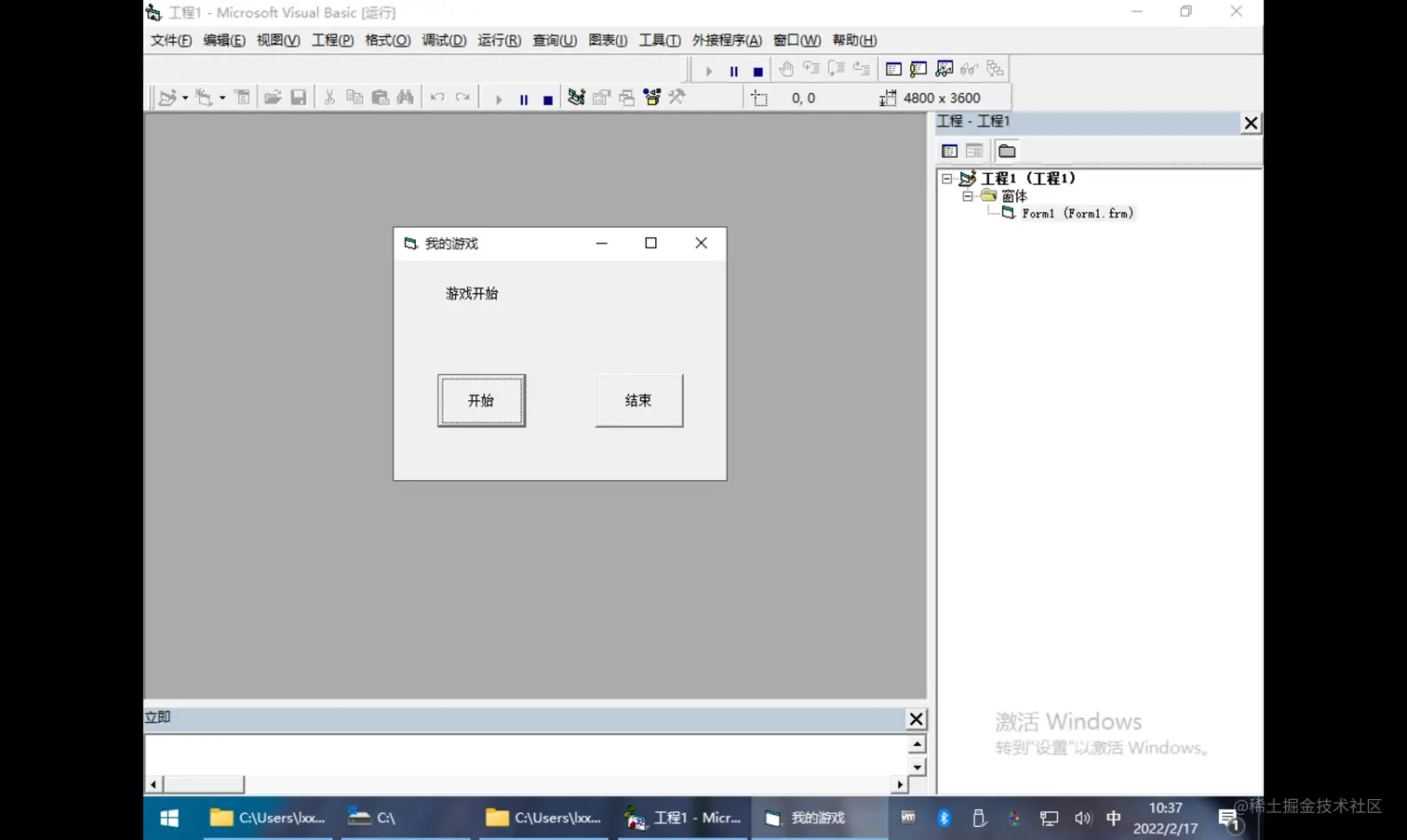Close the 工程 - 工程1 project panel

(1251, 123)
